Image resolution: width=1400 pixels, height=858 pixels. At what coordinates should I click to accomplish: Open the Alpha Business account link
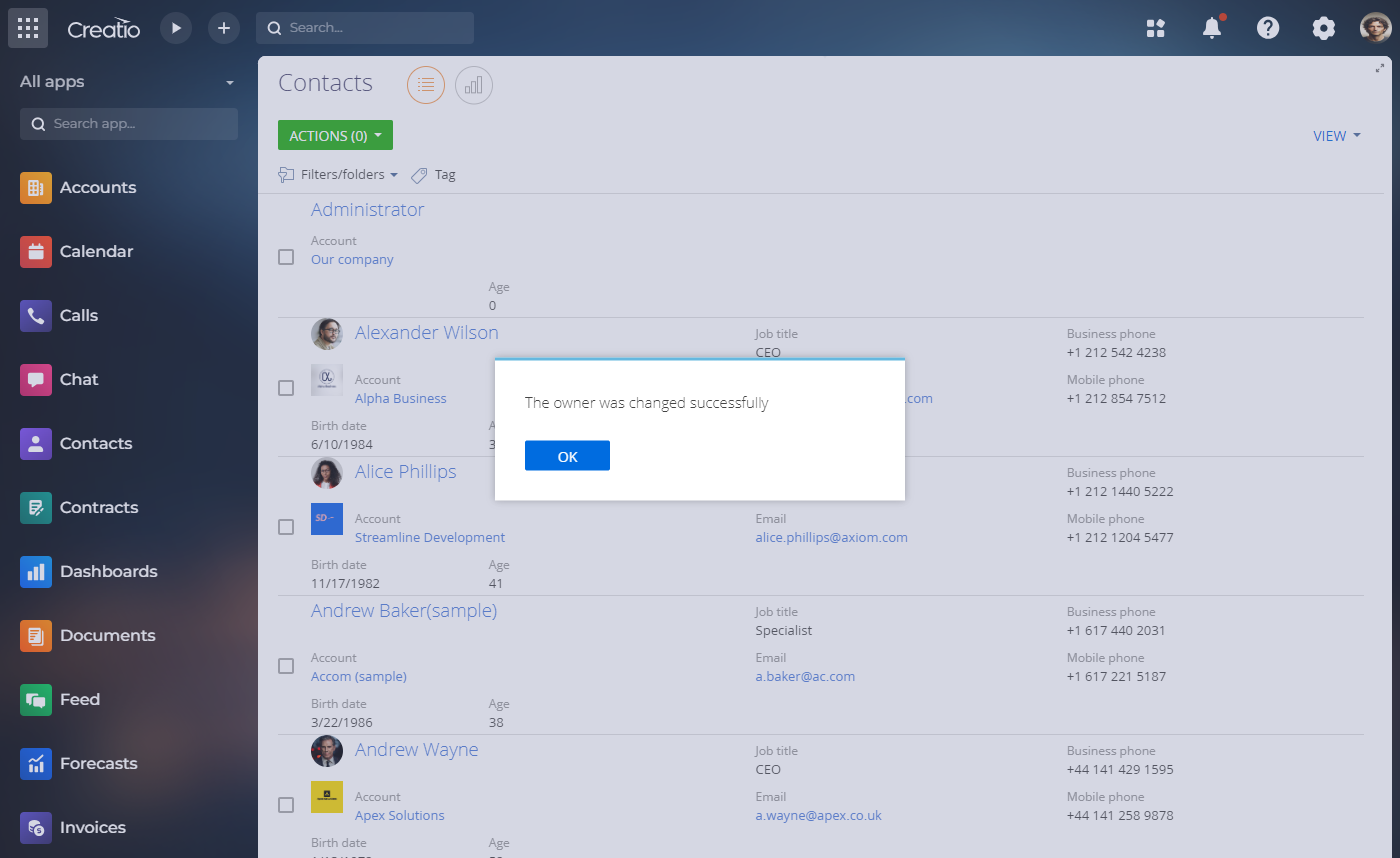pyautogui.click(x=401, y=399)
